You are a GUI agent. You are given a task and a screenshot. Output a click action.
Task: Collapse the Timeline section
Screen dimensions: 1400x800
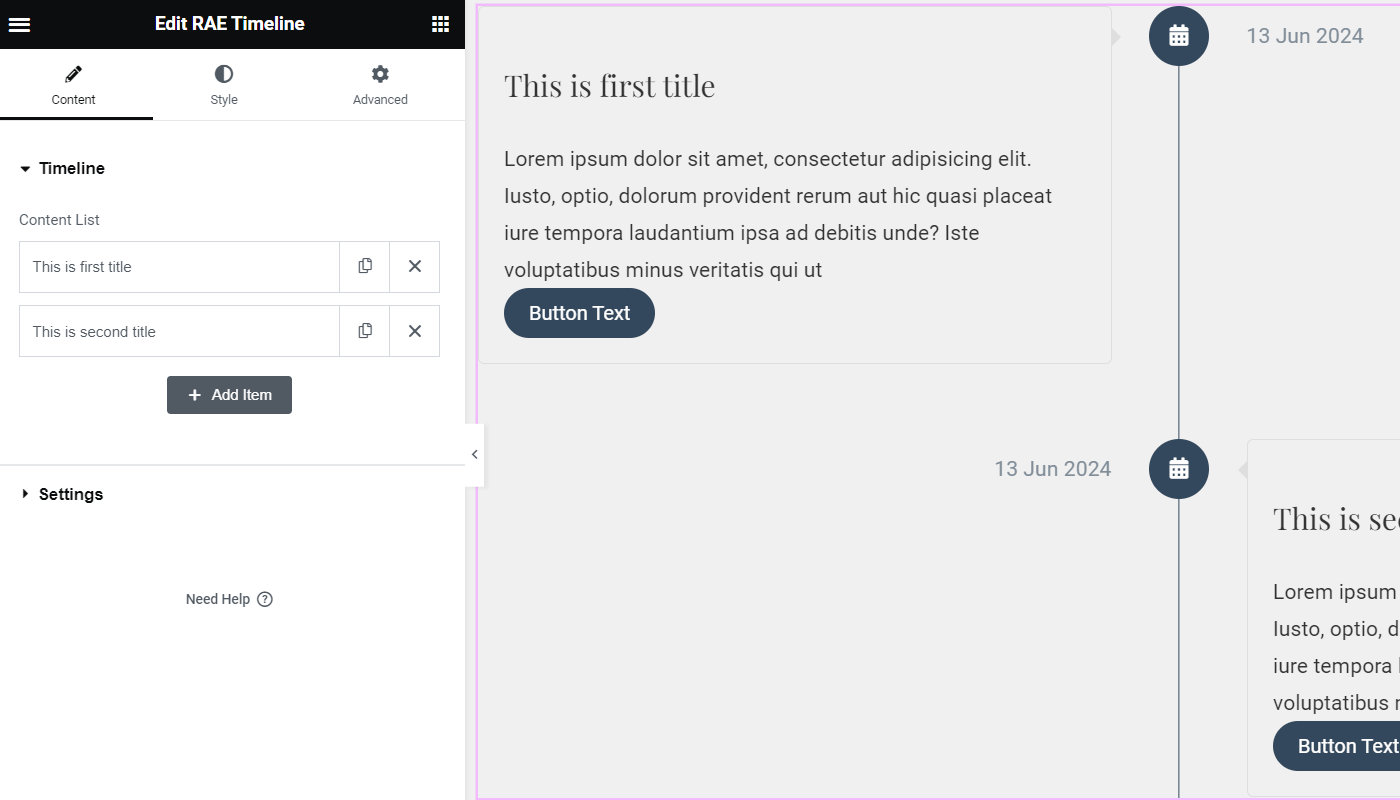coord(62,168)
